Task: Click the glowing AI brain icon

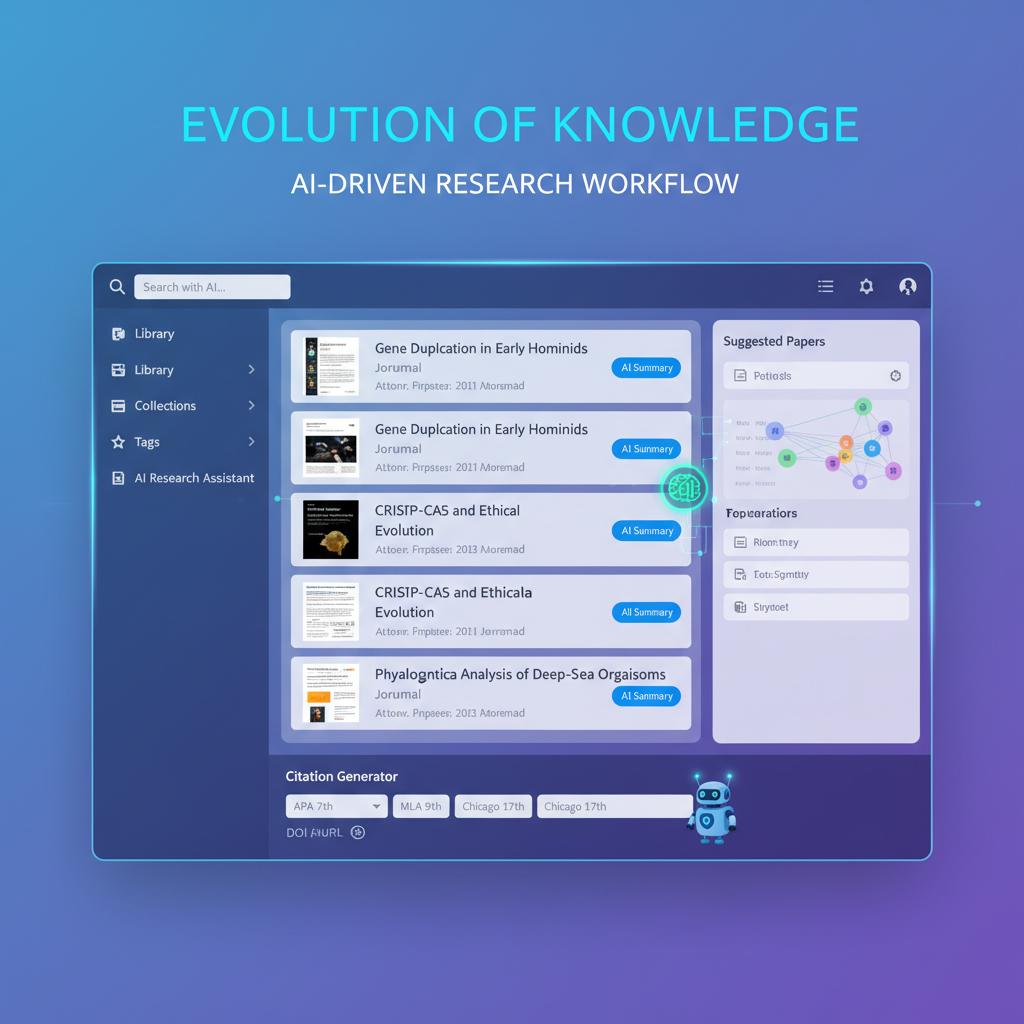Action: point(684,489)
